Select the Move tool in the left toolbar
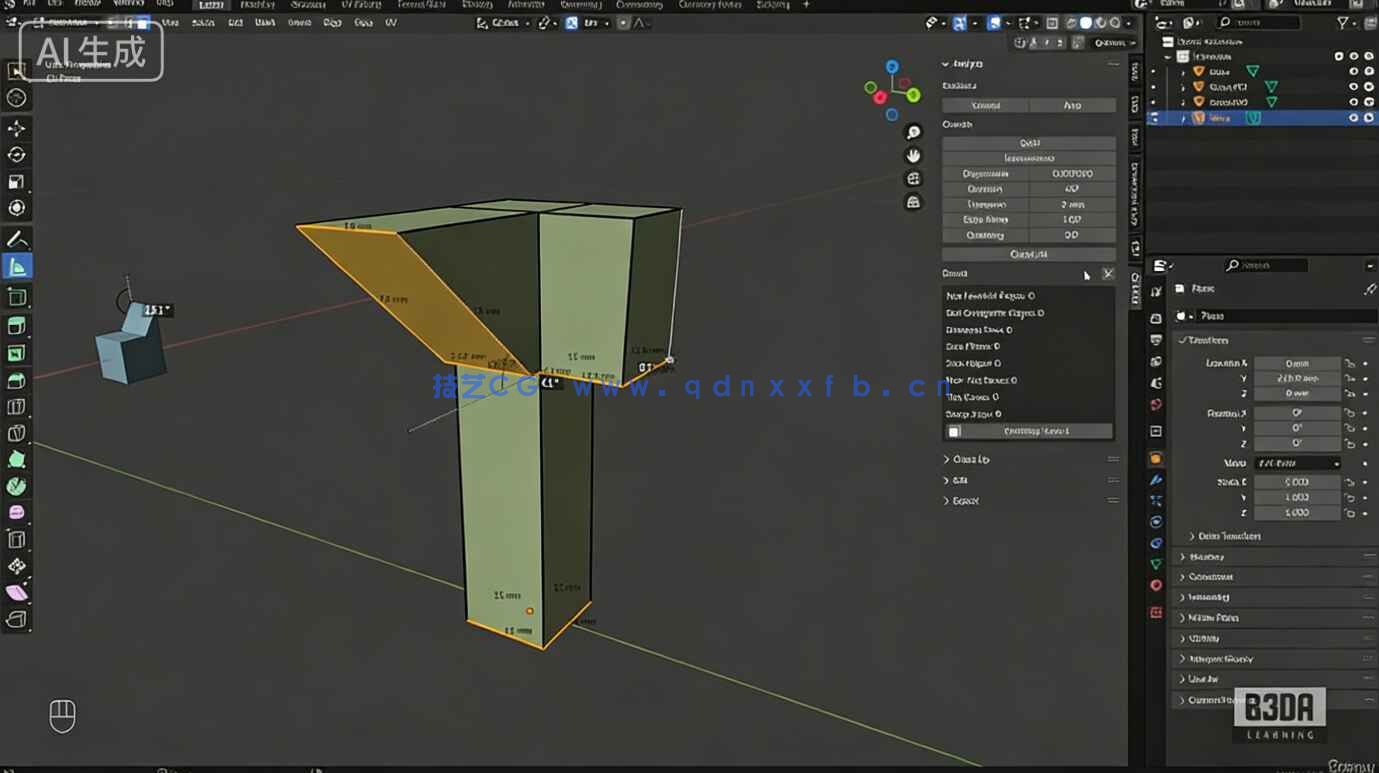 (15, 128)
